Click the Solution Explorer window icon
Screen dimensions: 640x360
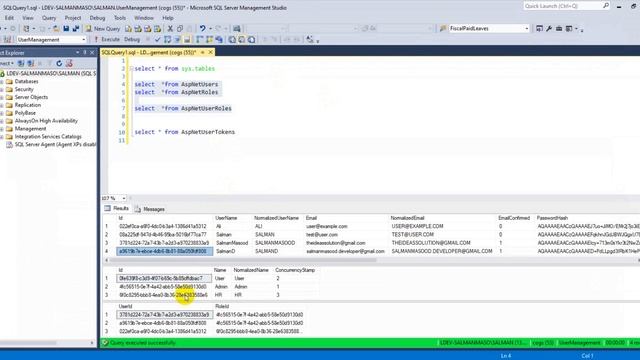tap(539, 29)
